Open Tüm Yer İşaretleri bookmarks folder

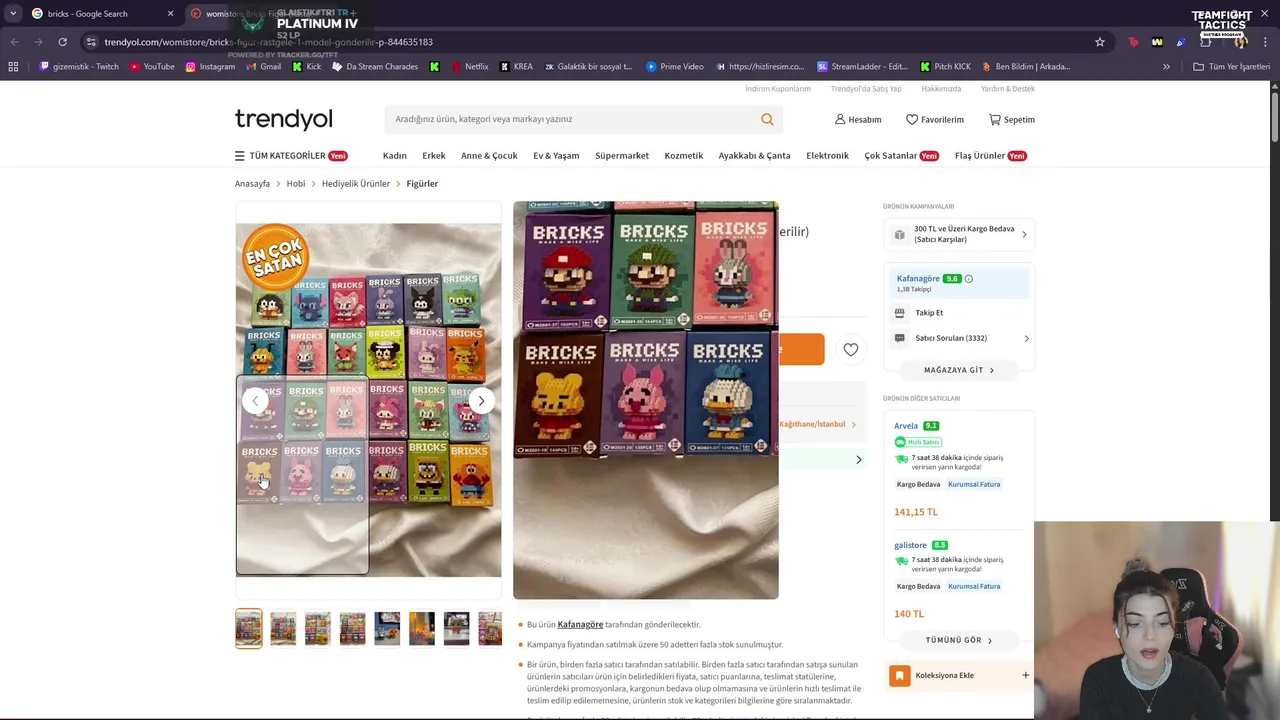click(1231, 66)
